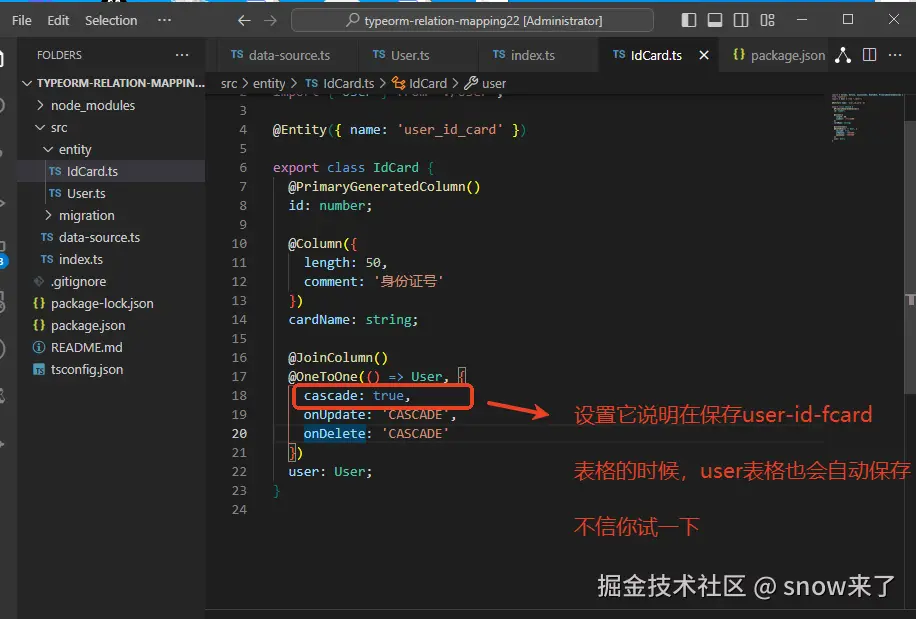Click the @JoinColumn() decorator
Screen dimensions: 916x619
tap(338, 357)
